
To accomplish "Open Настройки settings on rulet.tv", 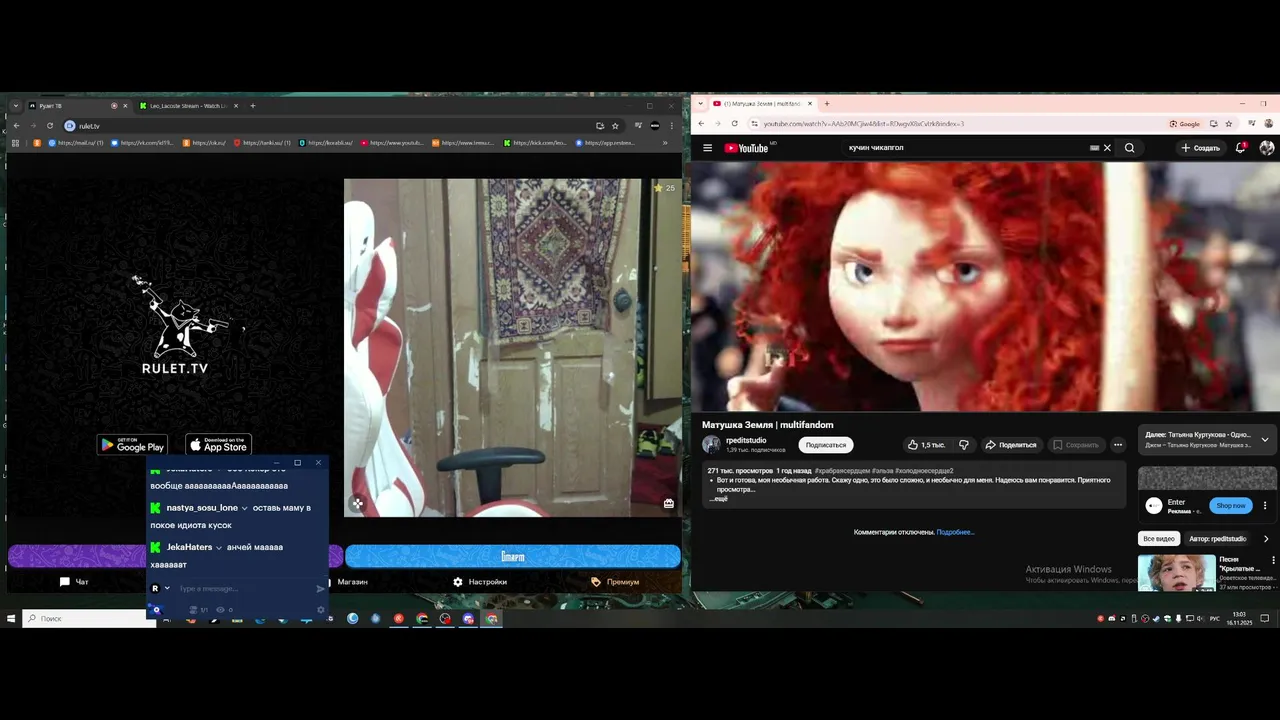I will pos(480,582).
